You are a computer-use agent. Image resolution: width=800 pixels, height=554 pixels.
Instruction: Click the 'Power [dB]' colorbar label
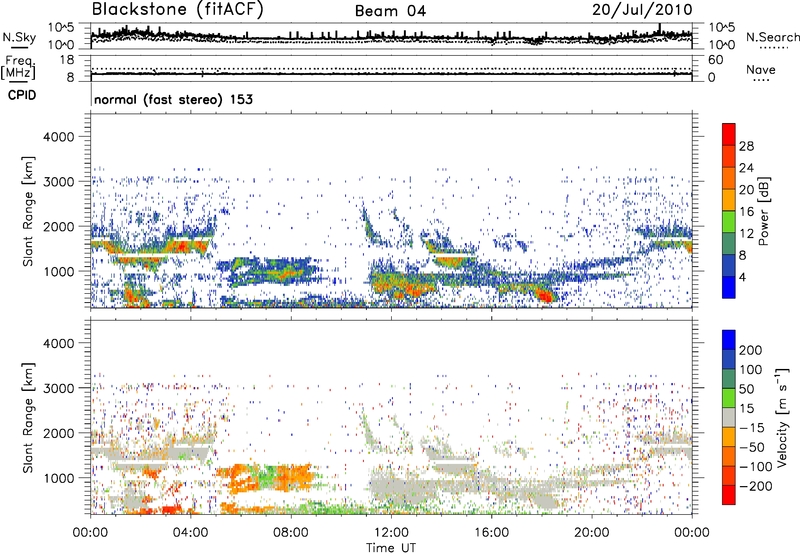tap(763, 211)
